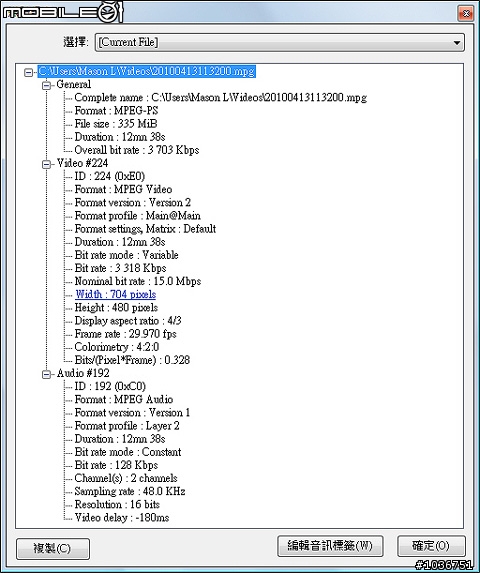The width and height of the screenshot is (480, 573).
Task: Select Format profile : Main@Main row
Action: [137, 216]
